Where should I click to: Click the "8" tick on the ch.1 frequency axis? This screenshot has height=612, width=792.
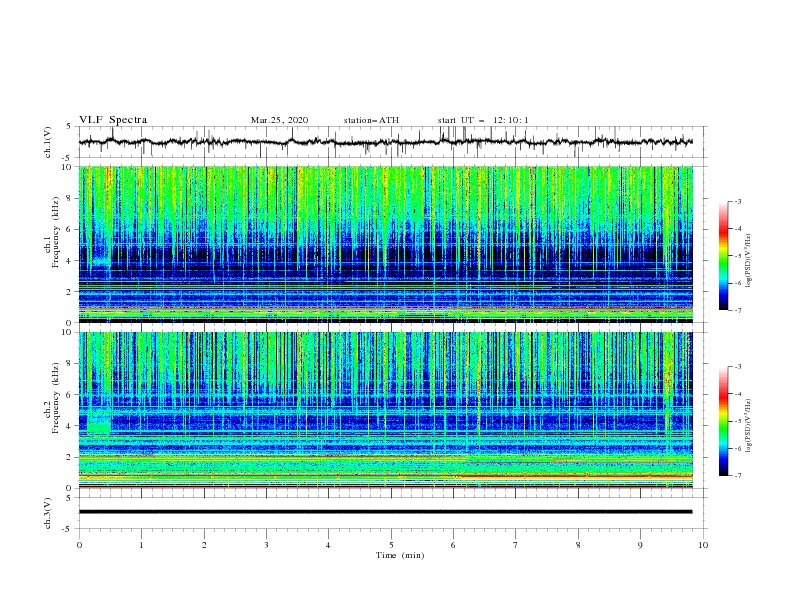click(x=71, y=198)
